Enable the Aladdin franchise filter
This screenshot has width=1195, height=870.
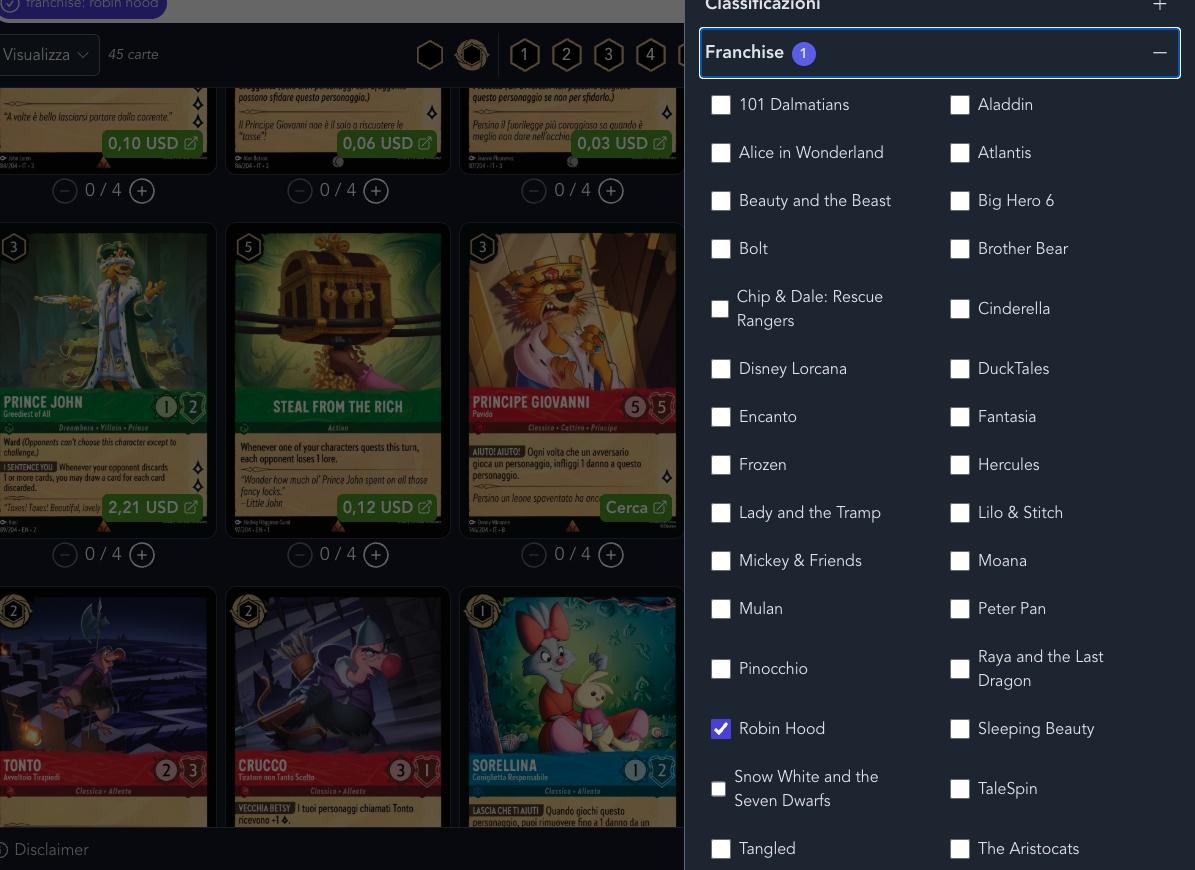(960, 105)
